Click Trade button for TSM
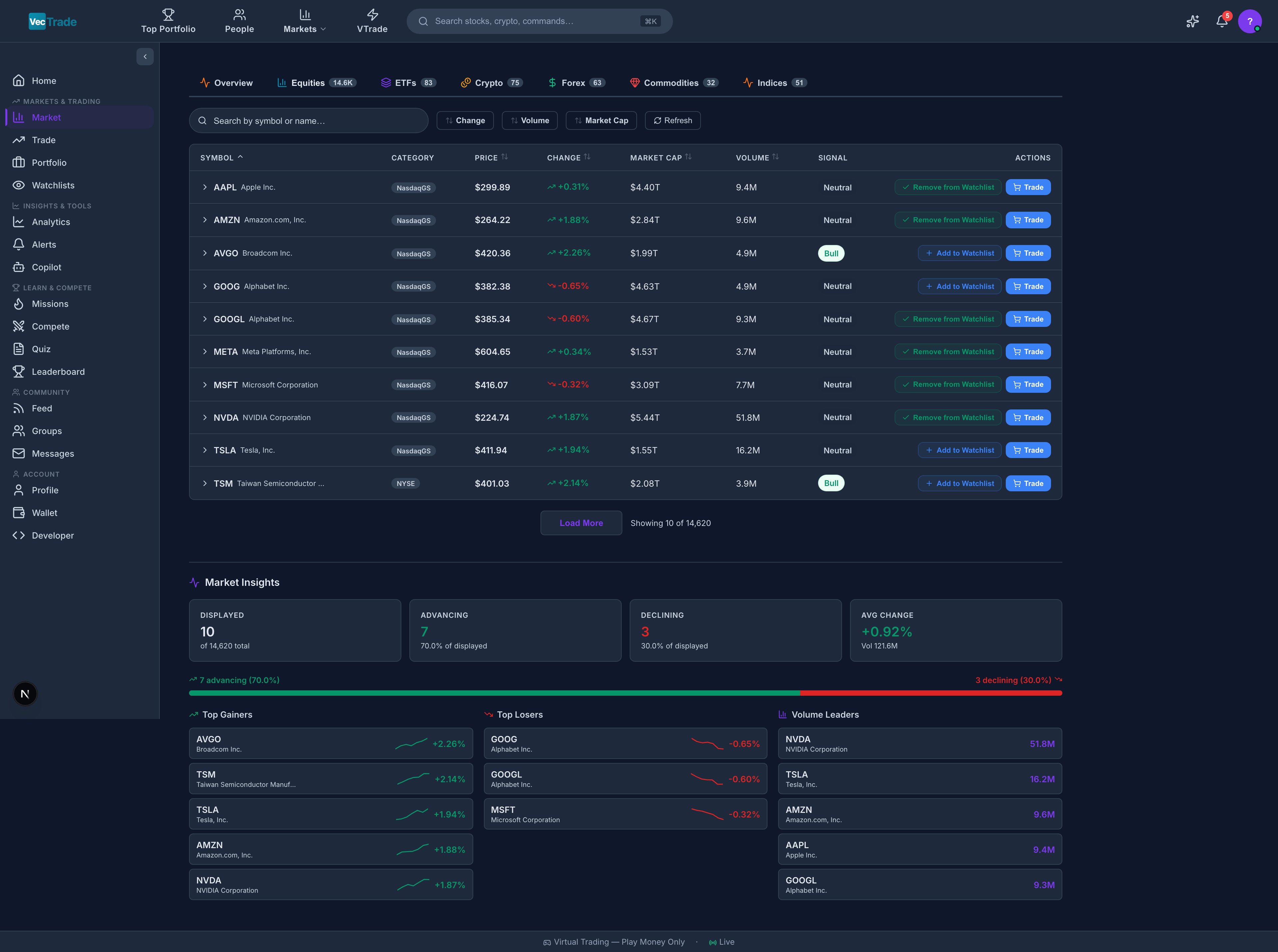 [1028, 484]
